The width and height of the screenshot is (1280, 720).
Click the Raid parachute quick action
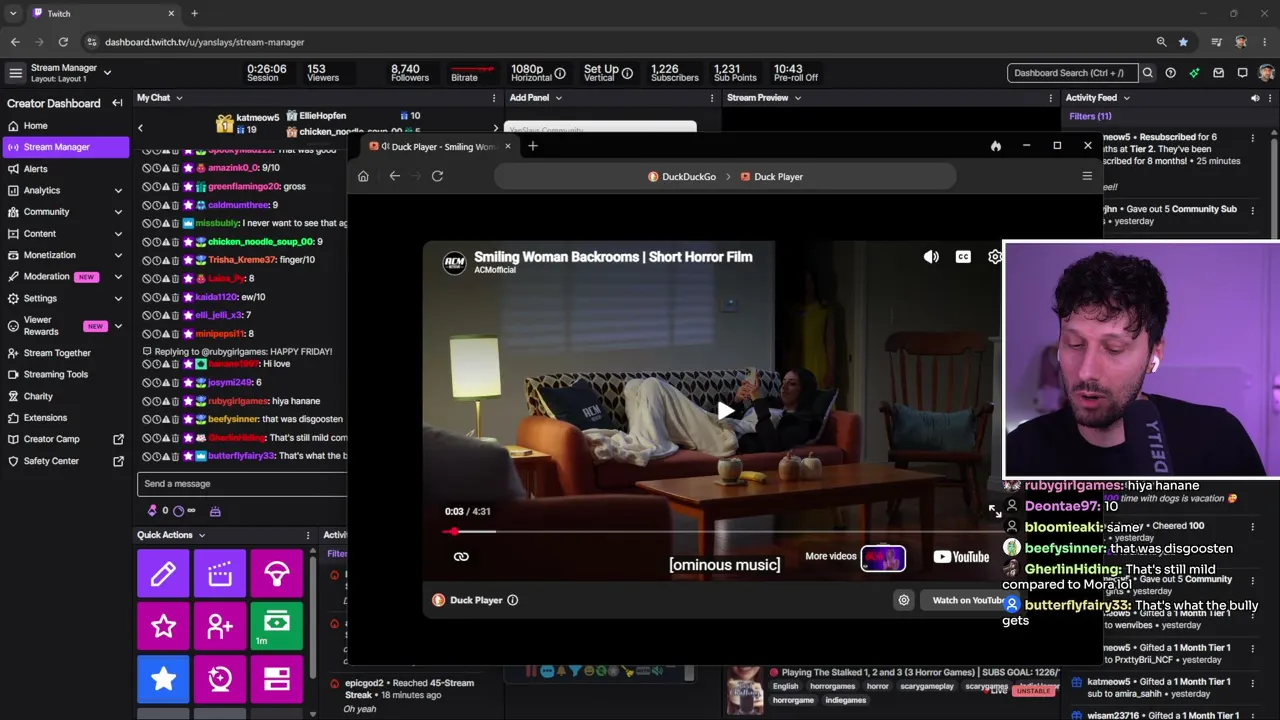277,574
